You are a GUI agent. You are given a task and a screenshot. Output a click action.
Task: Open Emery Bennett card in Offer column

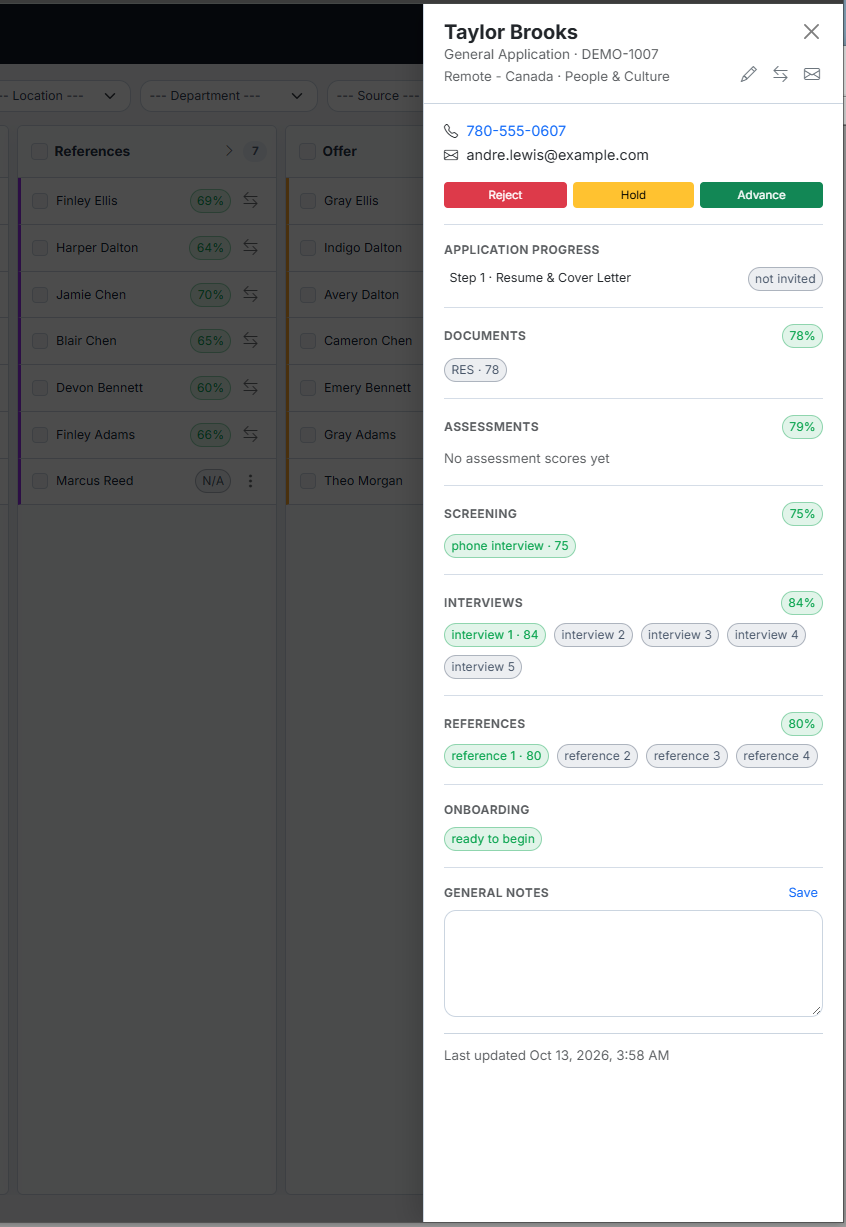point(367,388)
